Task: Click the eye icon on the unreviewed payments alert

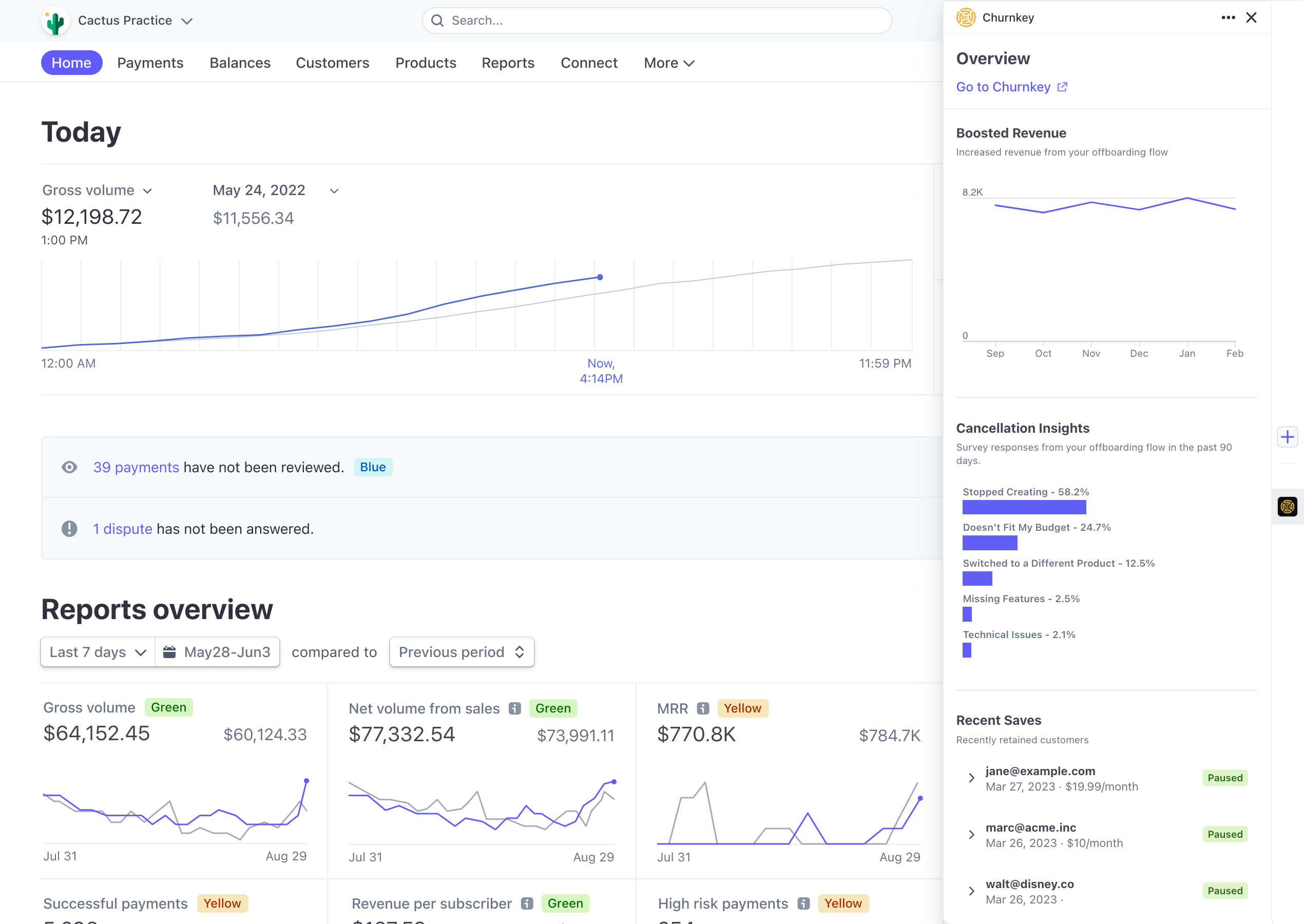Action: point(69,467)
